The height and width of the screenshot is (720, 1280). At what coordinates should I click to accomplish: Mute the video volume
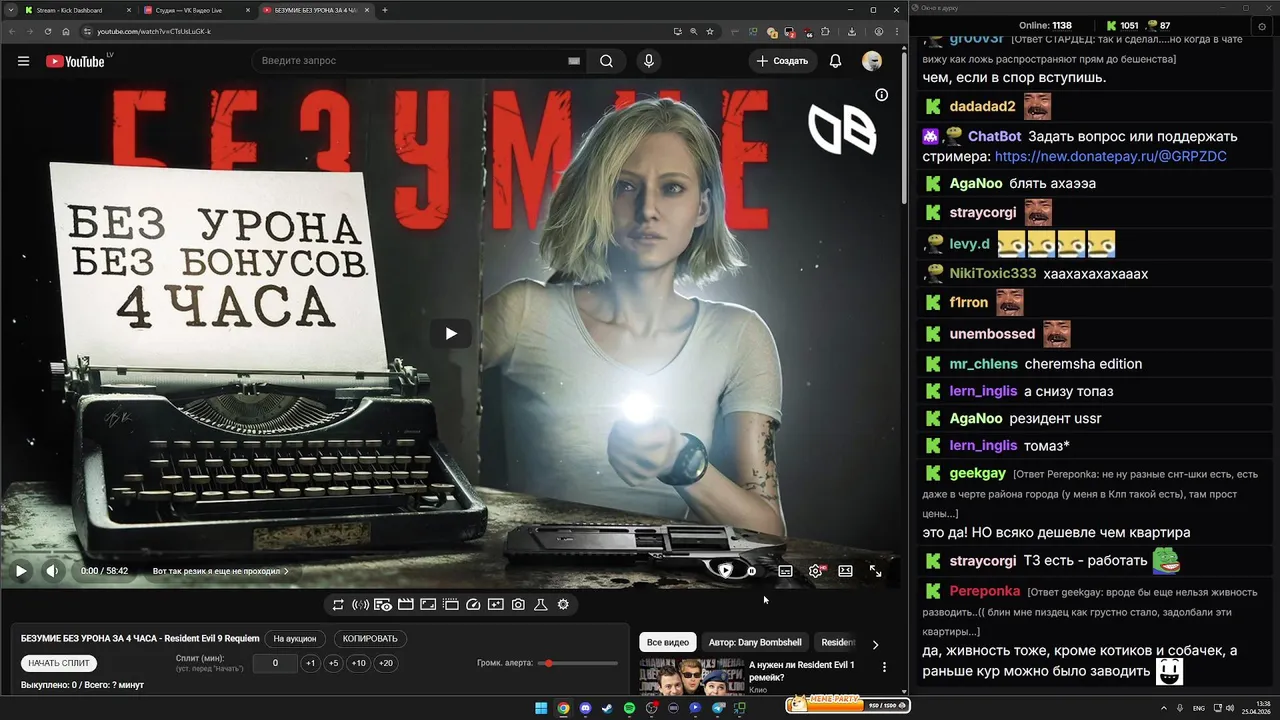(52, 571)
